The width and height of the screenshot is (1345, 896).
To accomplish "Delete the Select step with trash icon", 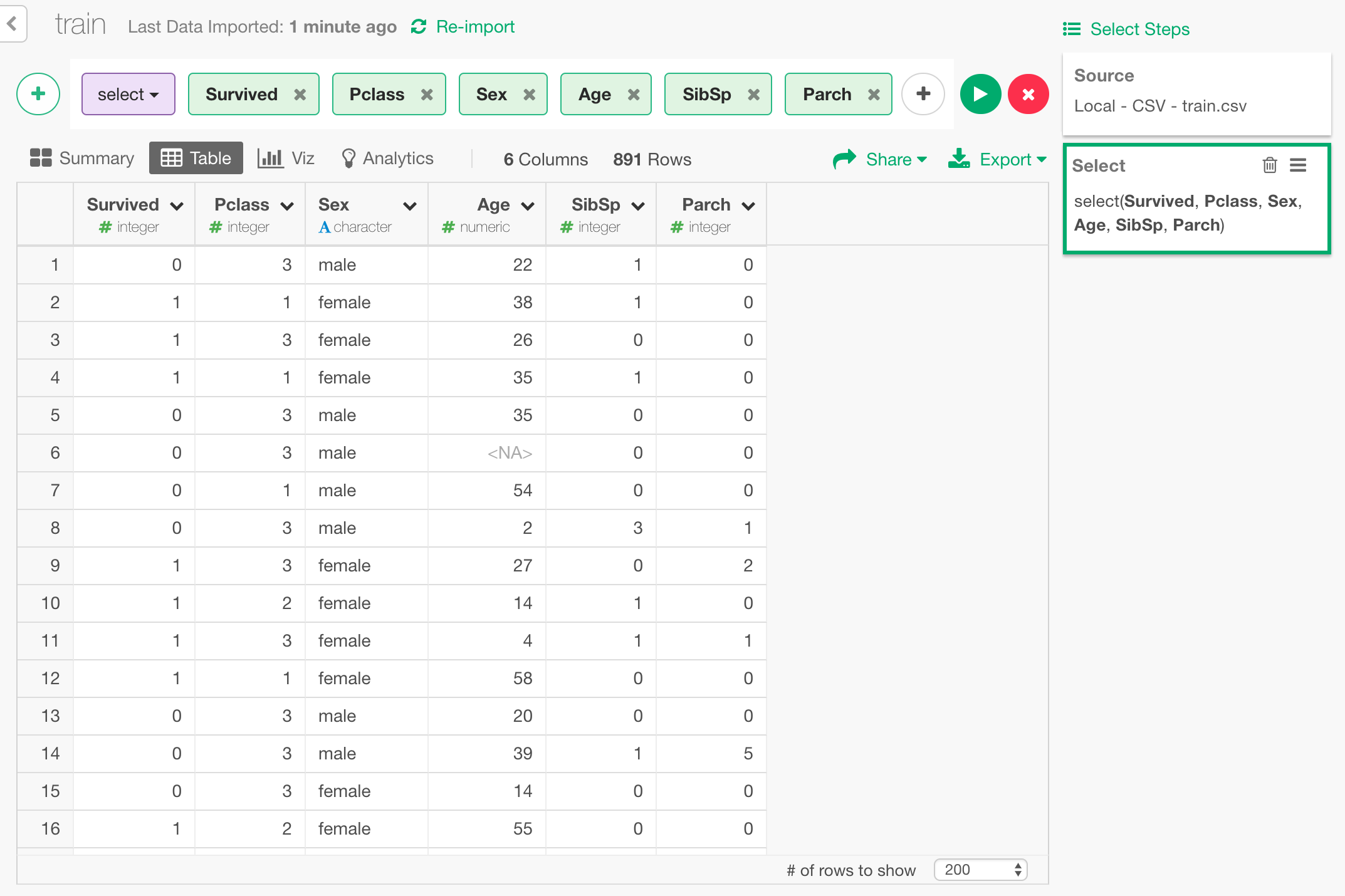I will 1269,165.
